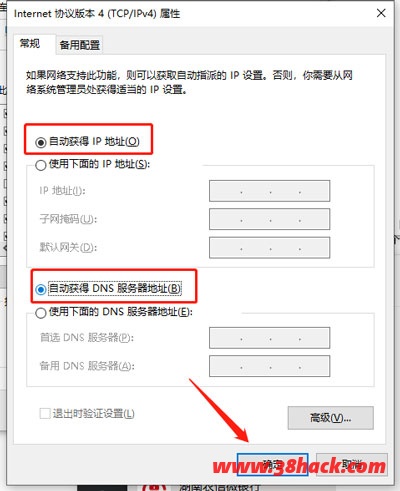Select 使用下面的 DNS 服务器地址 option
Viewport: 400px width, 491px height.
click(41, 313)
